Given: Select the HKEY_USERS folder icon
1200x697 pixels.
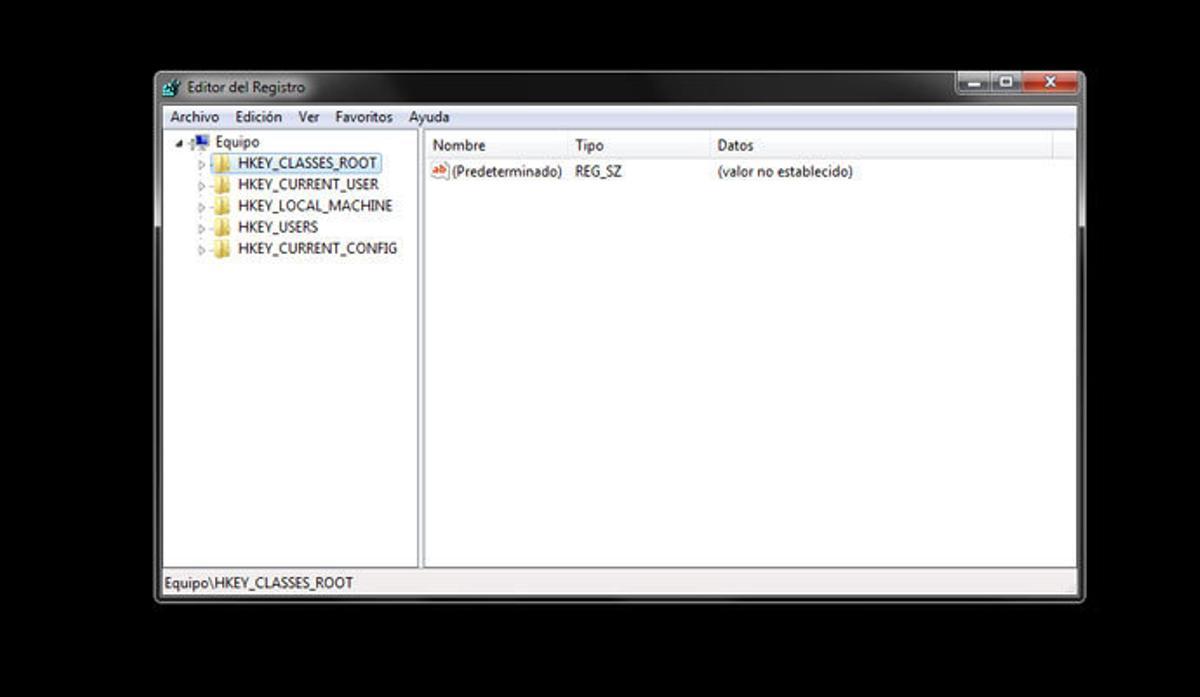Looking at the screenshot, I should click(222, 227).
